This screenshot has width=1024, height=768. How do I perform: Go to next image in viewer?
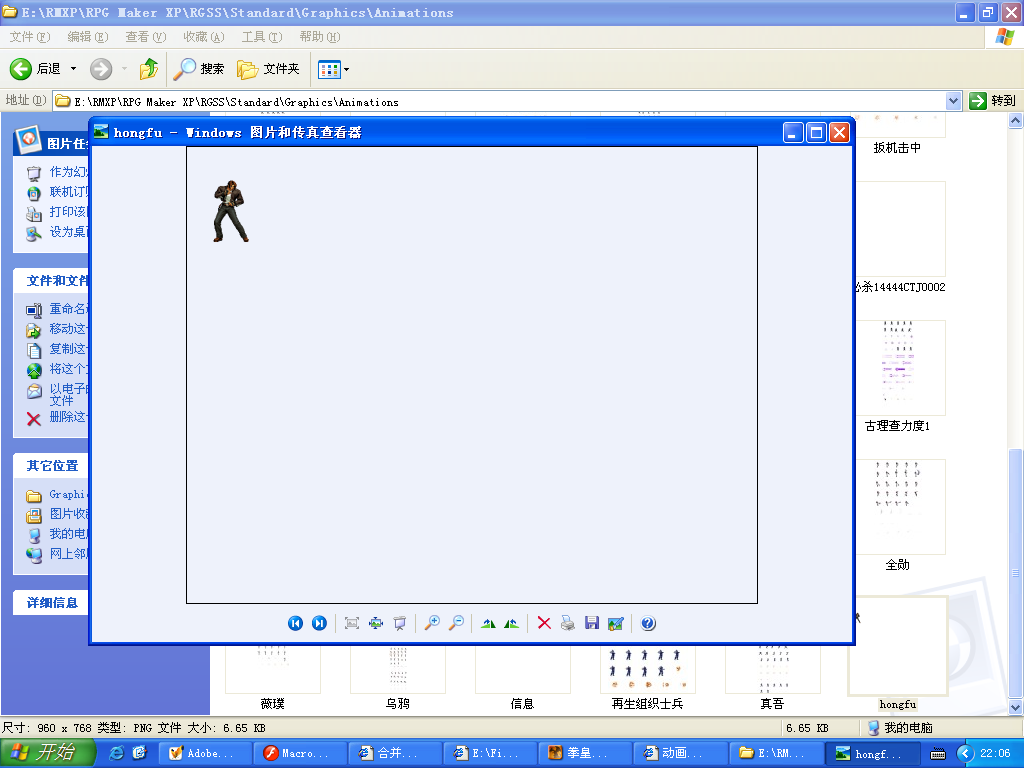click(x=319, y=623)
